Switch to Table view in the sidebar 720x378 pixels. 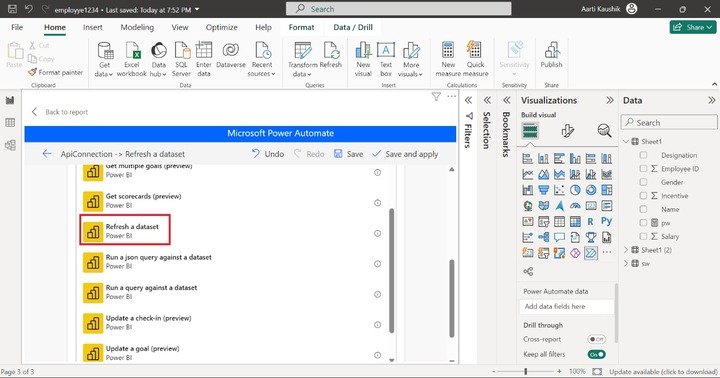pos(10,123)
